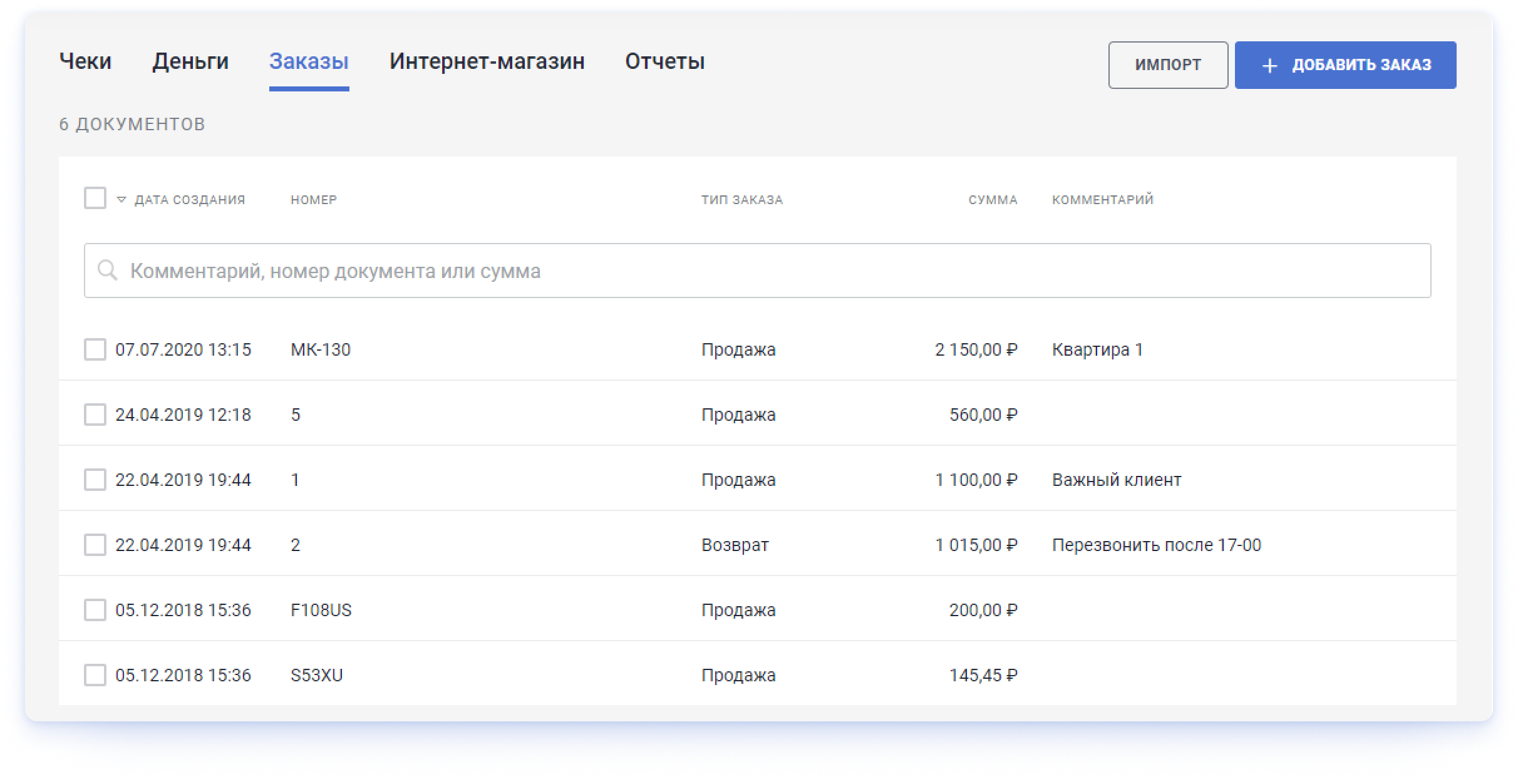Click the amount 2 150,00 ₽
Viewport: 1518px width, 784px height.
[x=976, y=349]
